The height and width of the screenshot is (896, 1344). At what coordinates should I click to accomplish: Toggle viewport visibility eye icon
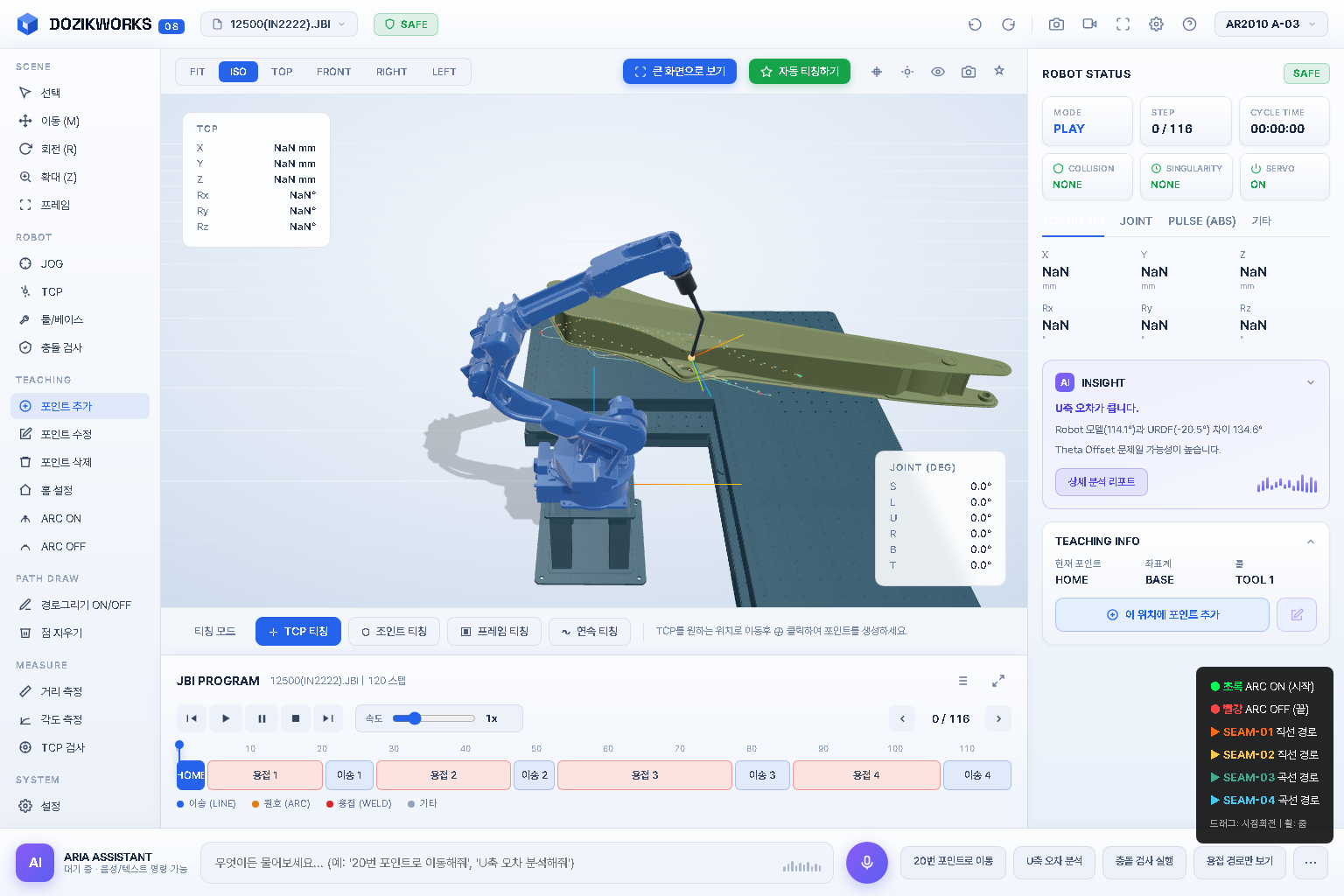click(938, 72)
